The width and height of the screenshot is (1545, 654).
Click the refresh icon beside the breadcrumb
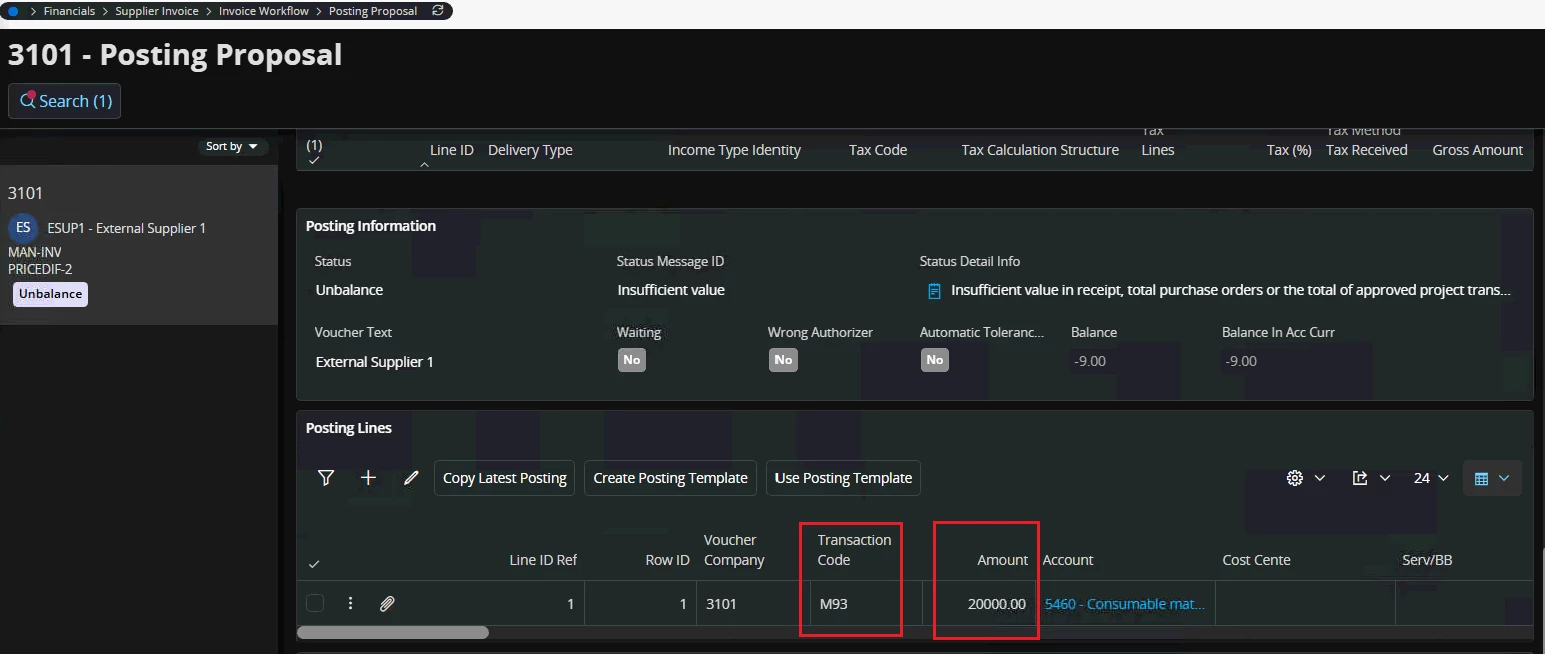click(437, 11)
